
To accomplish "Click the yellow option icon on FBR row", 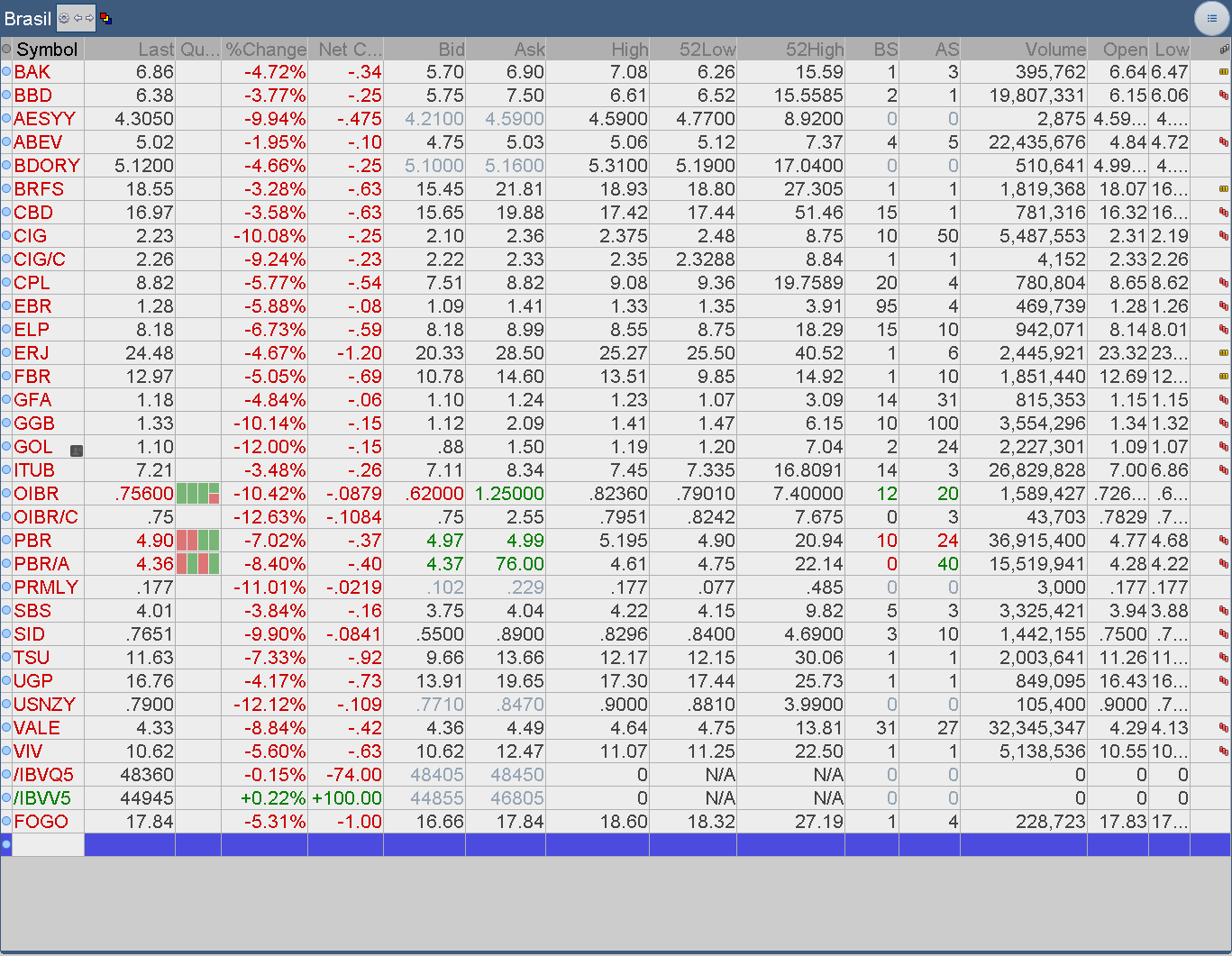I will (x=1224, y=377).
